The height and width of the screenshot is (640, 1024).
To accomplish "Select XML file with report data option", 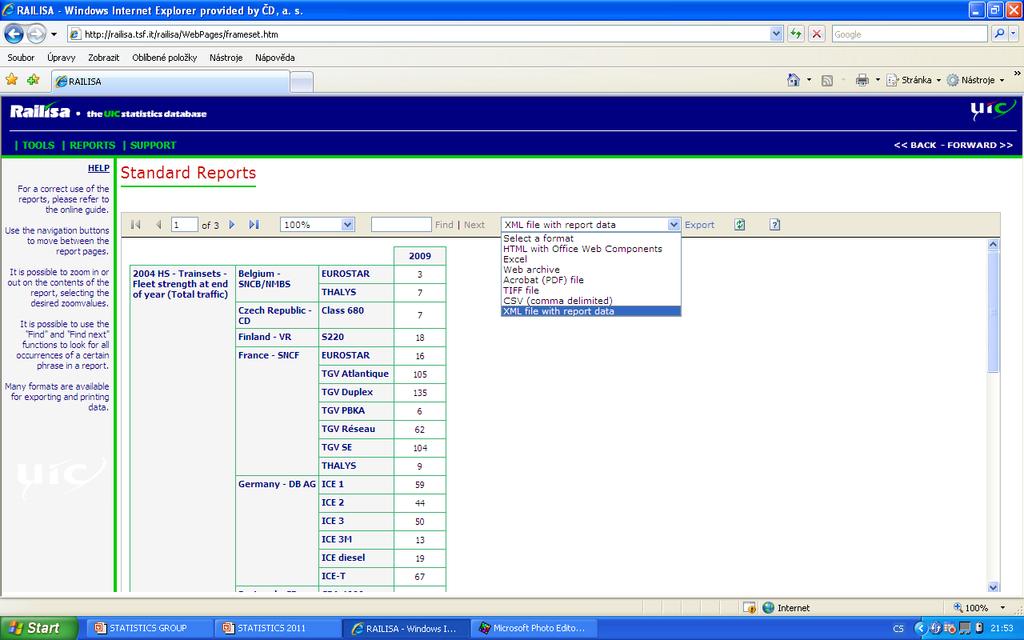I will [x=591, y=312].
